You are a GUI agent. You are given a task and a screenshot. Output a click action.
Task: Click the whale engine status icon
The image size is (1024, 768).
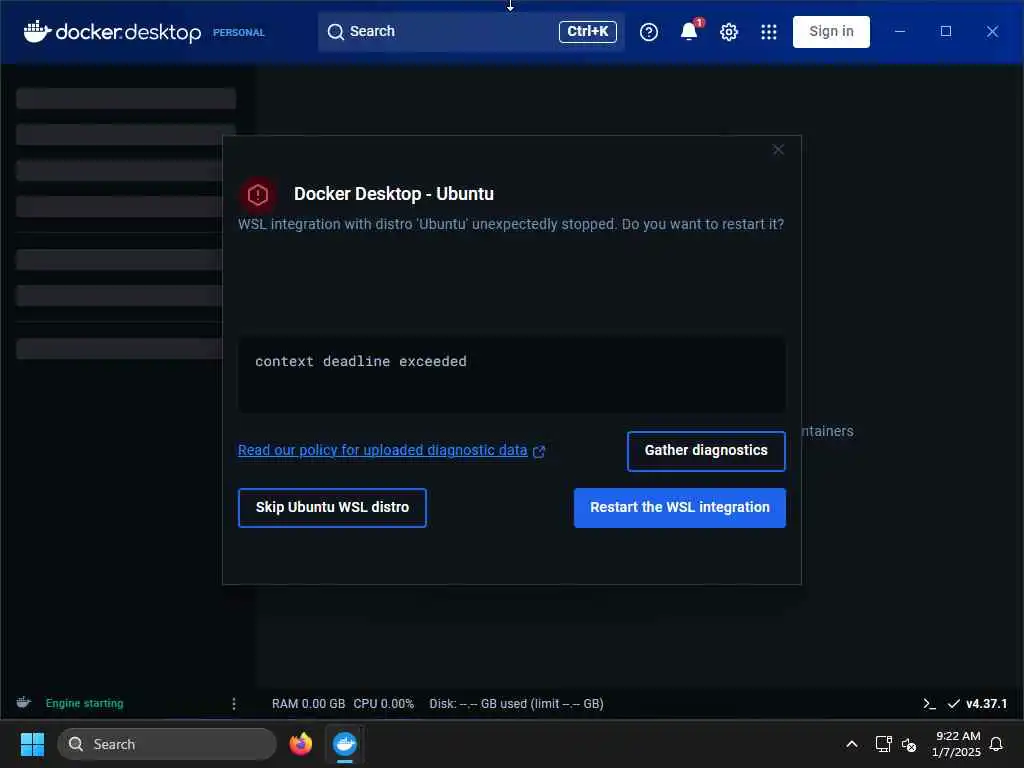24,703
